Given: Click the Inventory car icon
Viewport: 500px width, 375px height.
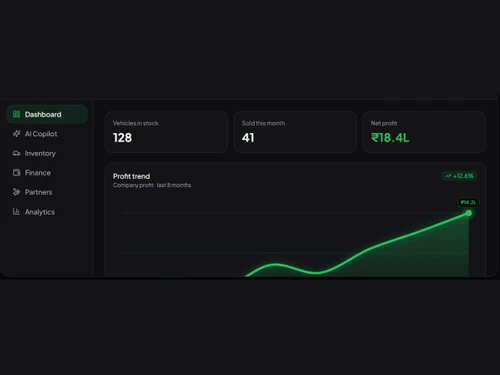Looking at the screenshot, I should [x=16, y=153].
